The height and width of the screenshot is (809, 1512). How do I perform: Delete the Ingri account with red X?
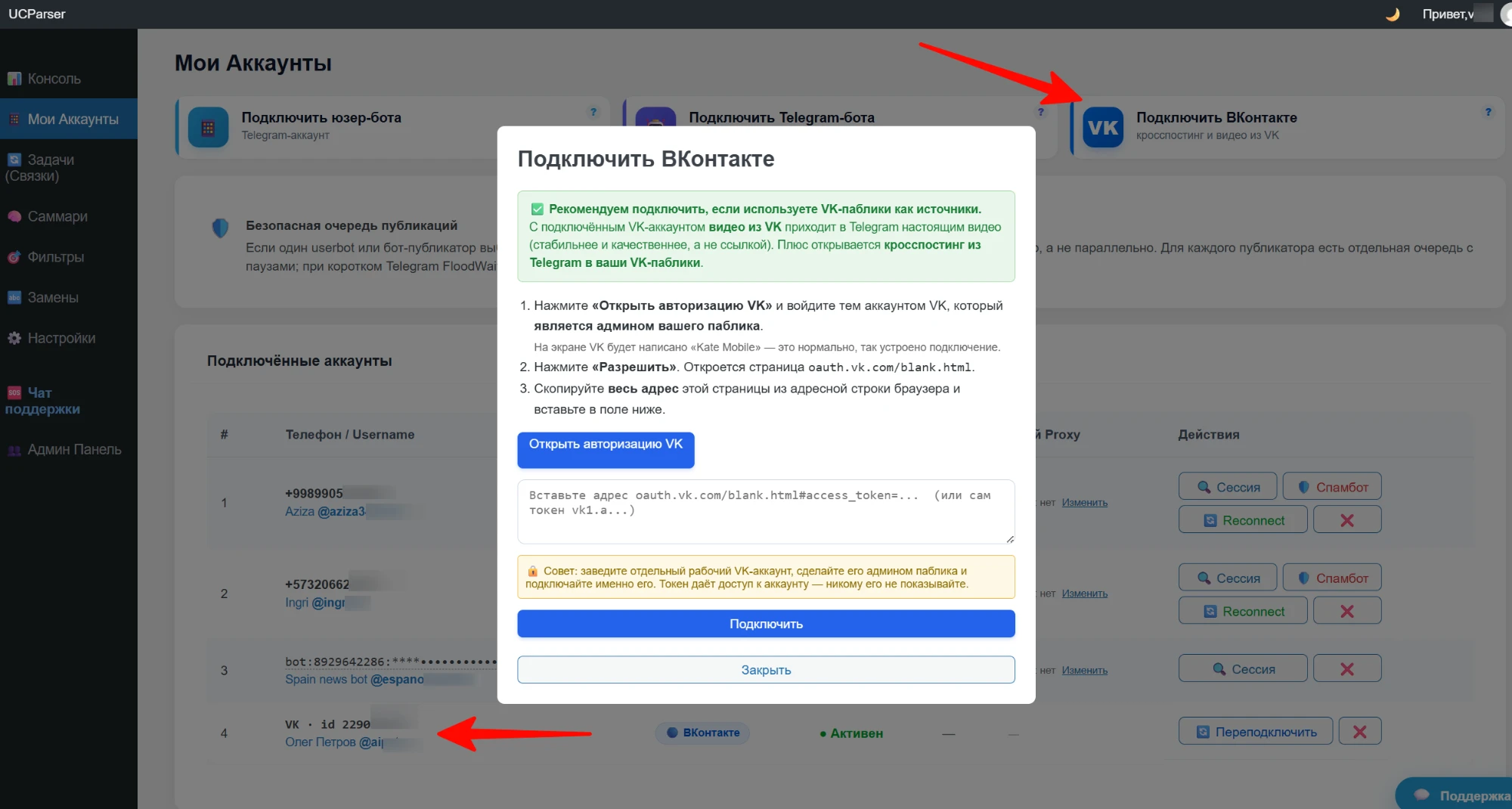coord(1347,611)
